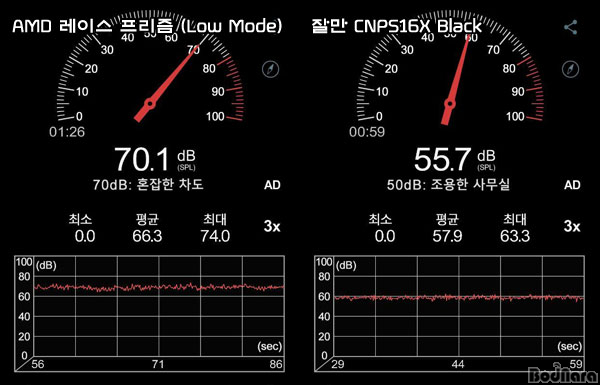
Task: Click the Bodnara watermark logo
Action: pyautogui.click(x=562, y=375)
